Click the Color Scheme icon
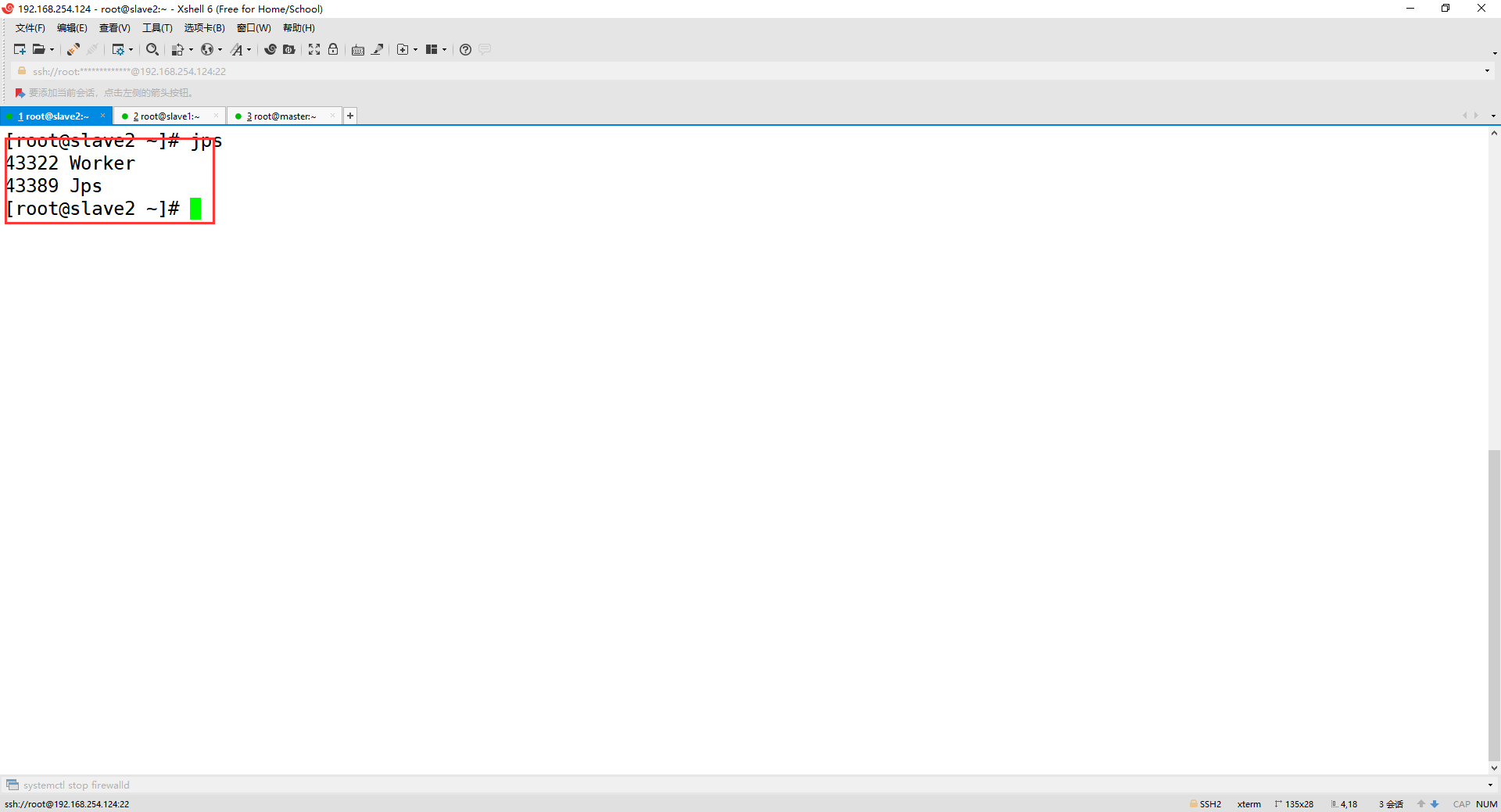This screenshot has height=812, width=1501. (x=178, y=49)
